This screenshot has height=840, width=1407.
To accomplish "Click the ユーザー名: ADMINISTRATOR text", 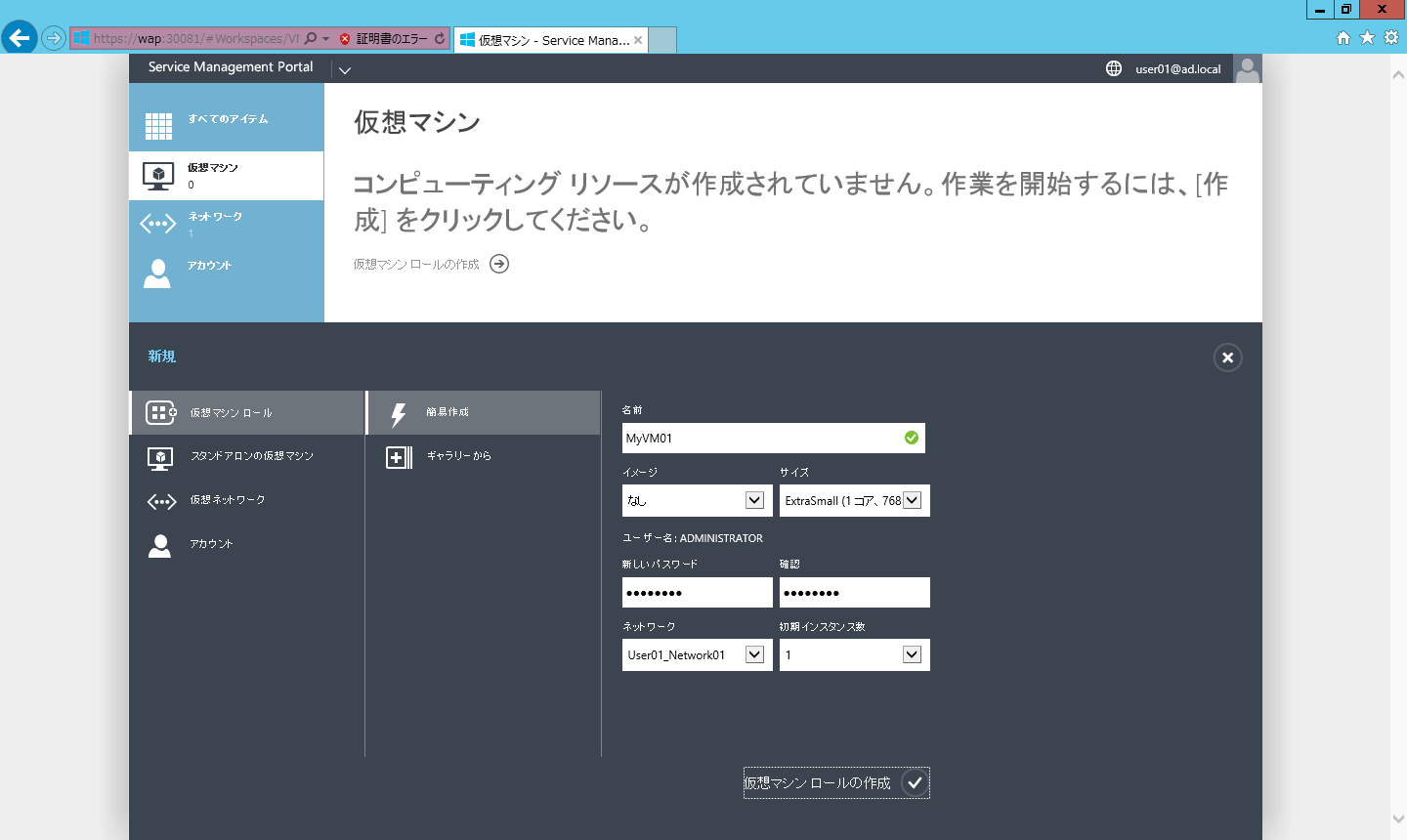I will pyautogui.click(x=693, y=538).
